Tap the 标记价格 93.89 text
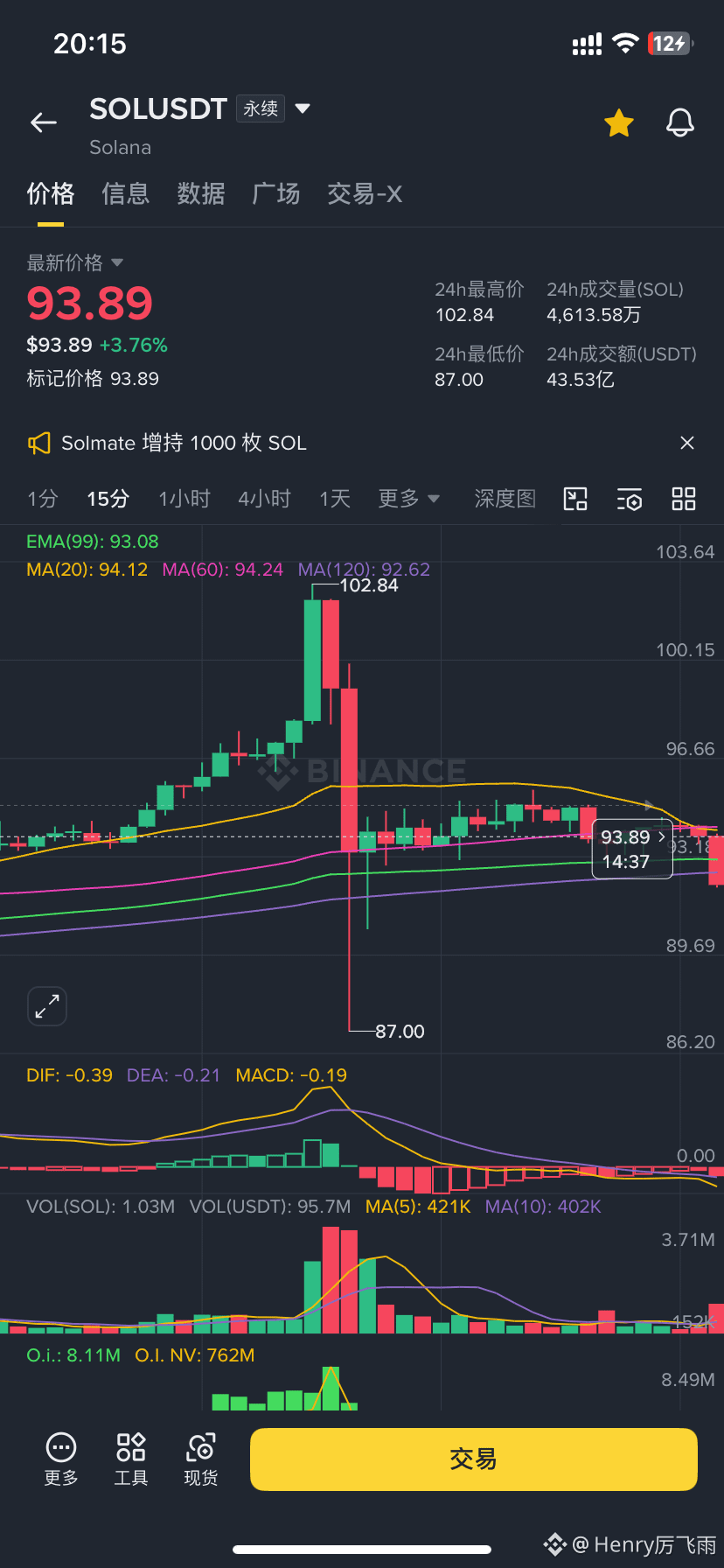Image resolution: width=724 pixels, height=1568 pixels. tap(93, 379)
